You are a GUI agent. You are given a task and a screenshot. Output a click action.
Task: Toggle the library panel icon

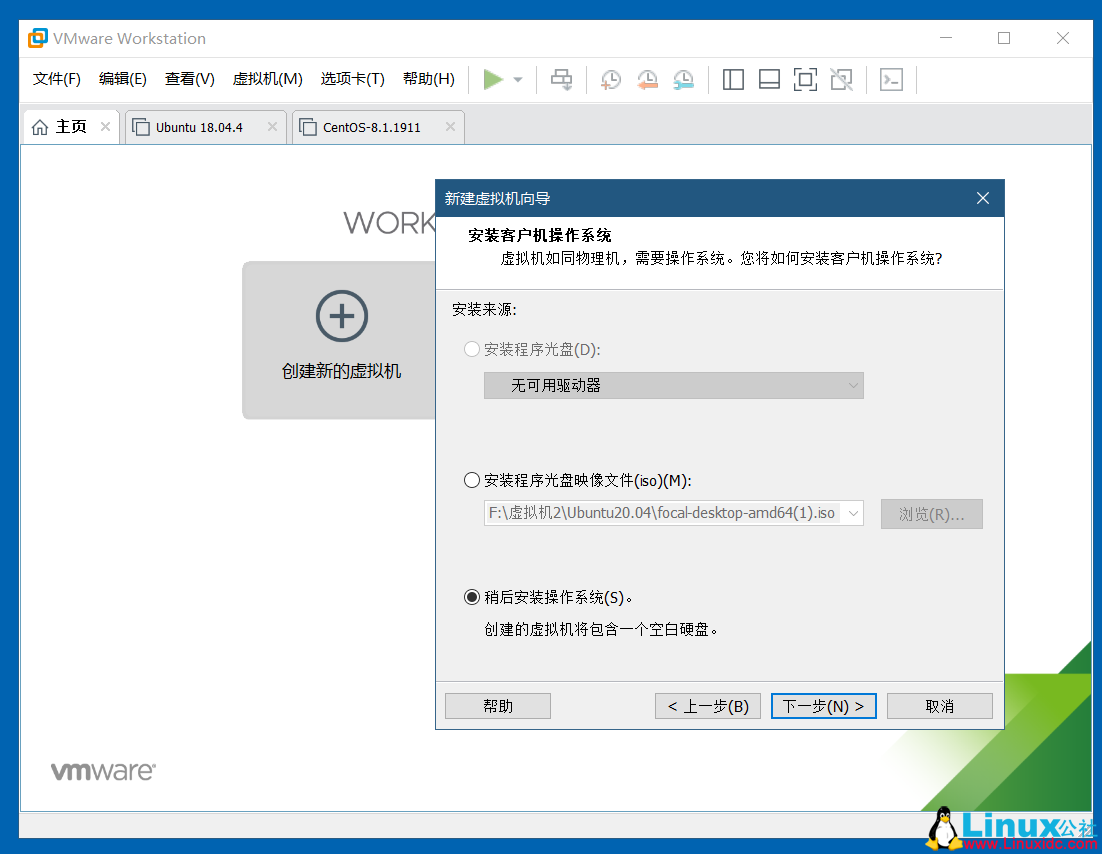click(733, 79)
